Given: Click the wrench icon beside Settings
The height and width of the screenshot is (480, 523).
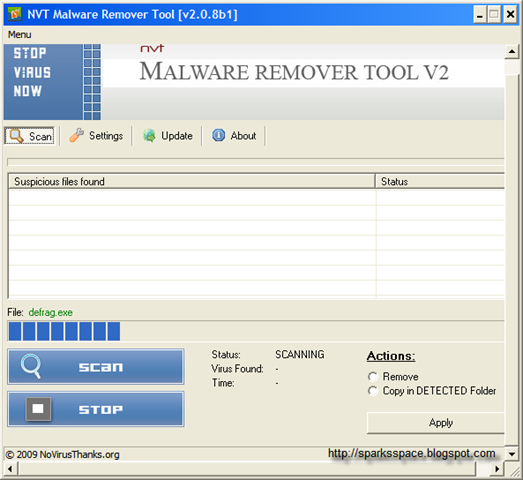Looking at the screenshot, I should click(x=76, y=135).
